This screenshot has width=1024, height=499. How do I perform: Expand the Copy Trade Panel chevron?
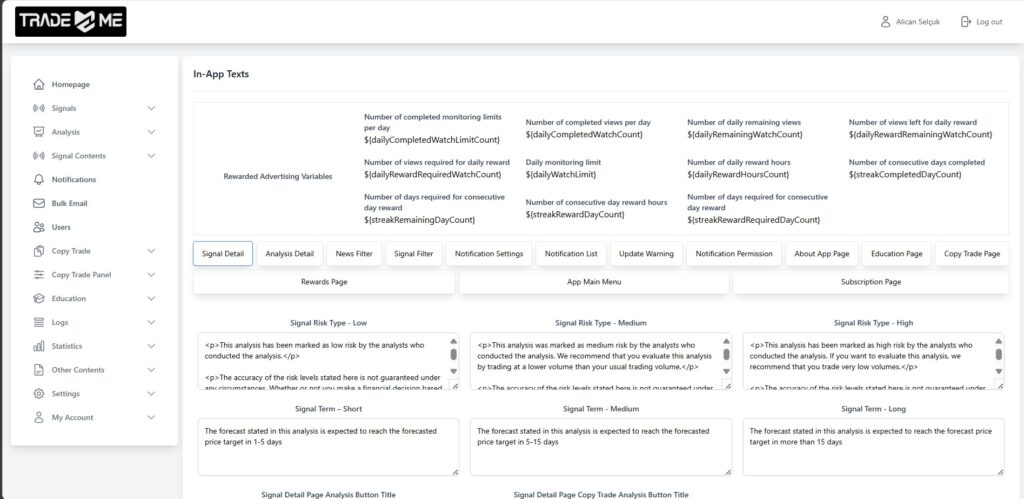click(x=151, y=275)
